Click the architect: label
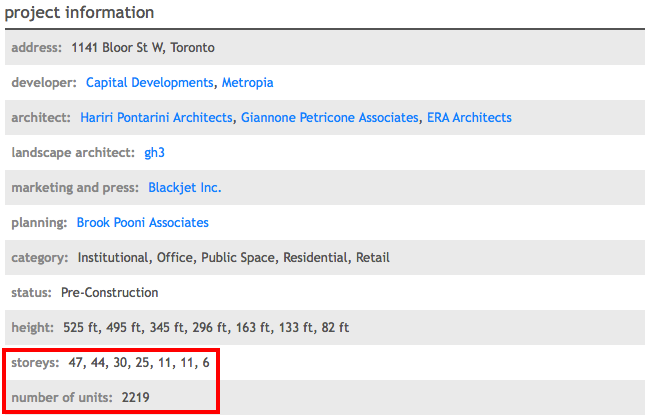Screen dimensions: 649x418 point(41,118)
